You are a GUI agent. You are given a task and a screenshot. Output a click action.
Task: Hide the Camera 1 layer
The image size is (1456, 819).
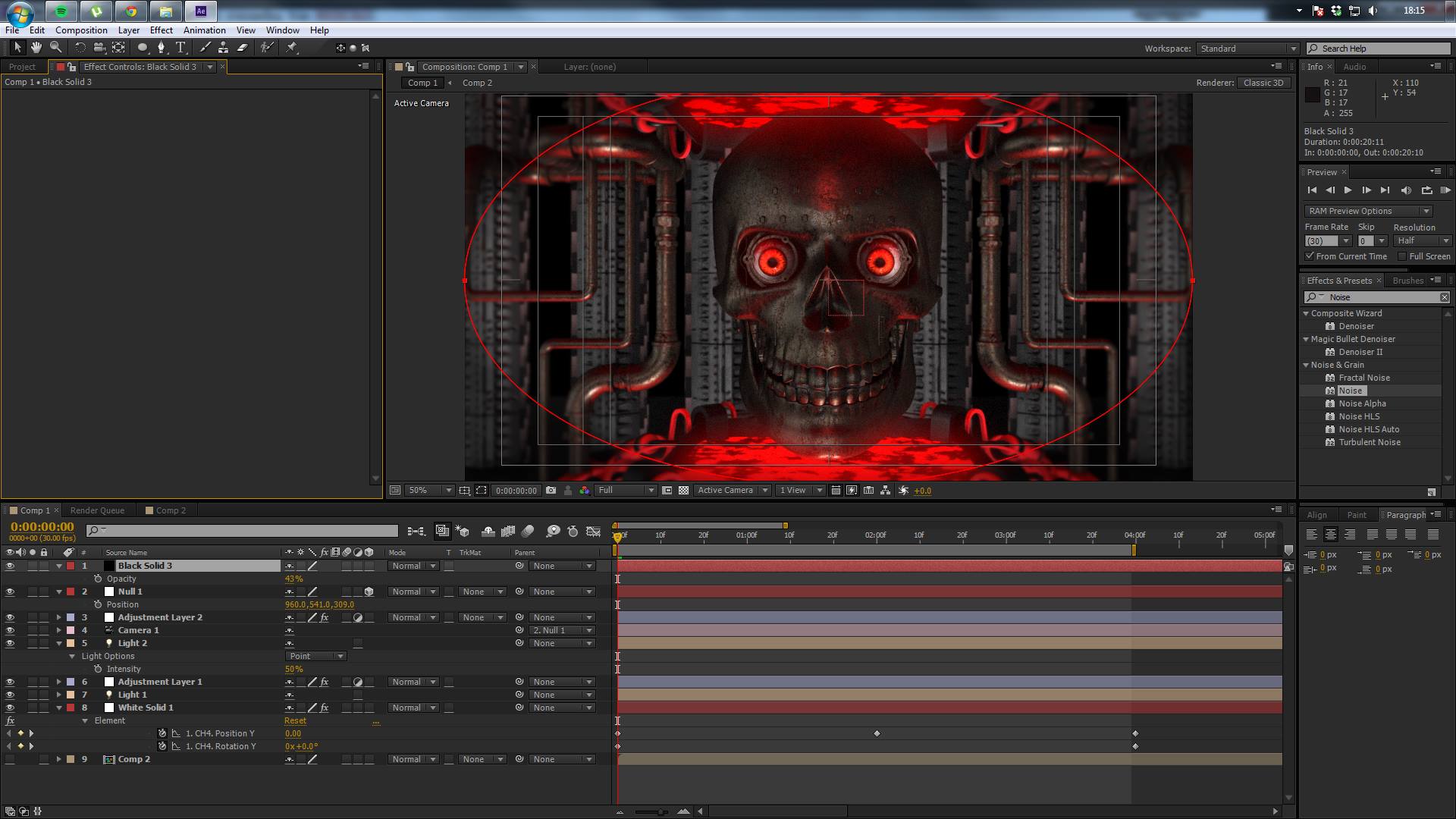coord(10,630)
